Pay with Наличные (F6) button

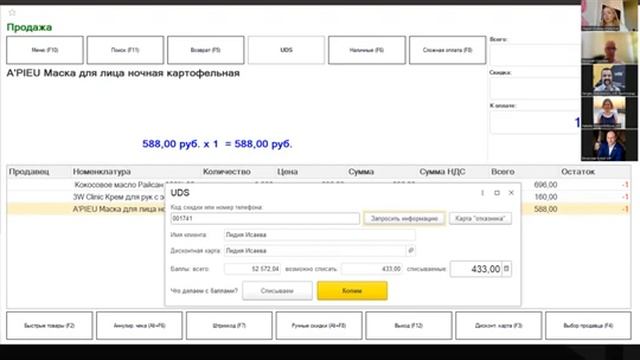tap(367, 50)
